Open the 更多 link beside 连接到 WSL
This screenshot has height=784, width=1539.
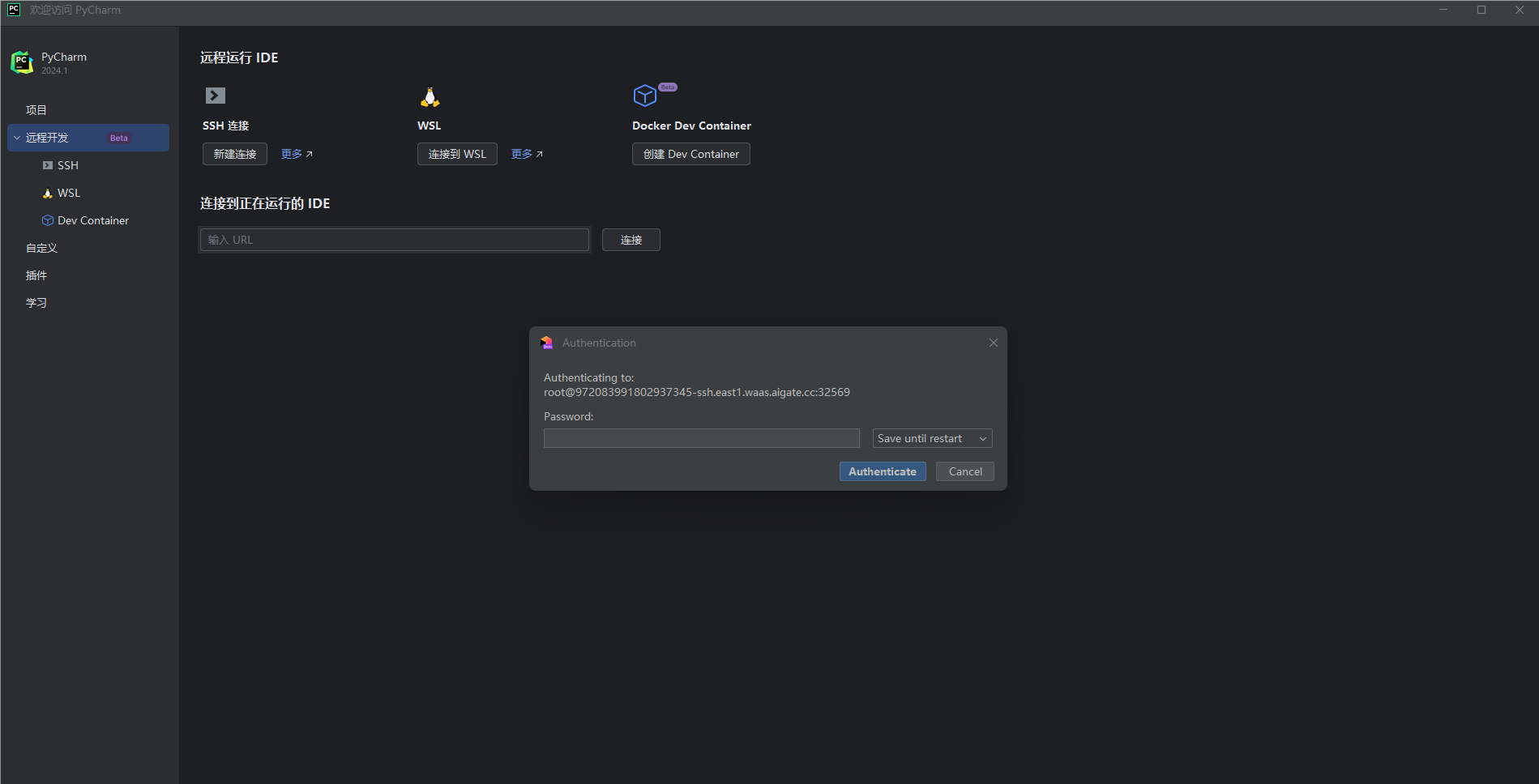coord(527,154)
